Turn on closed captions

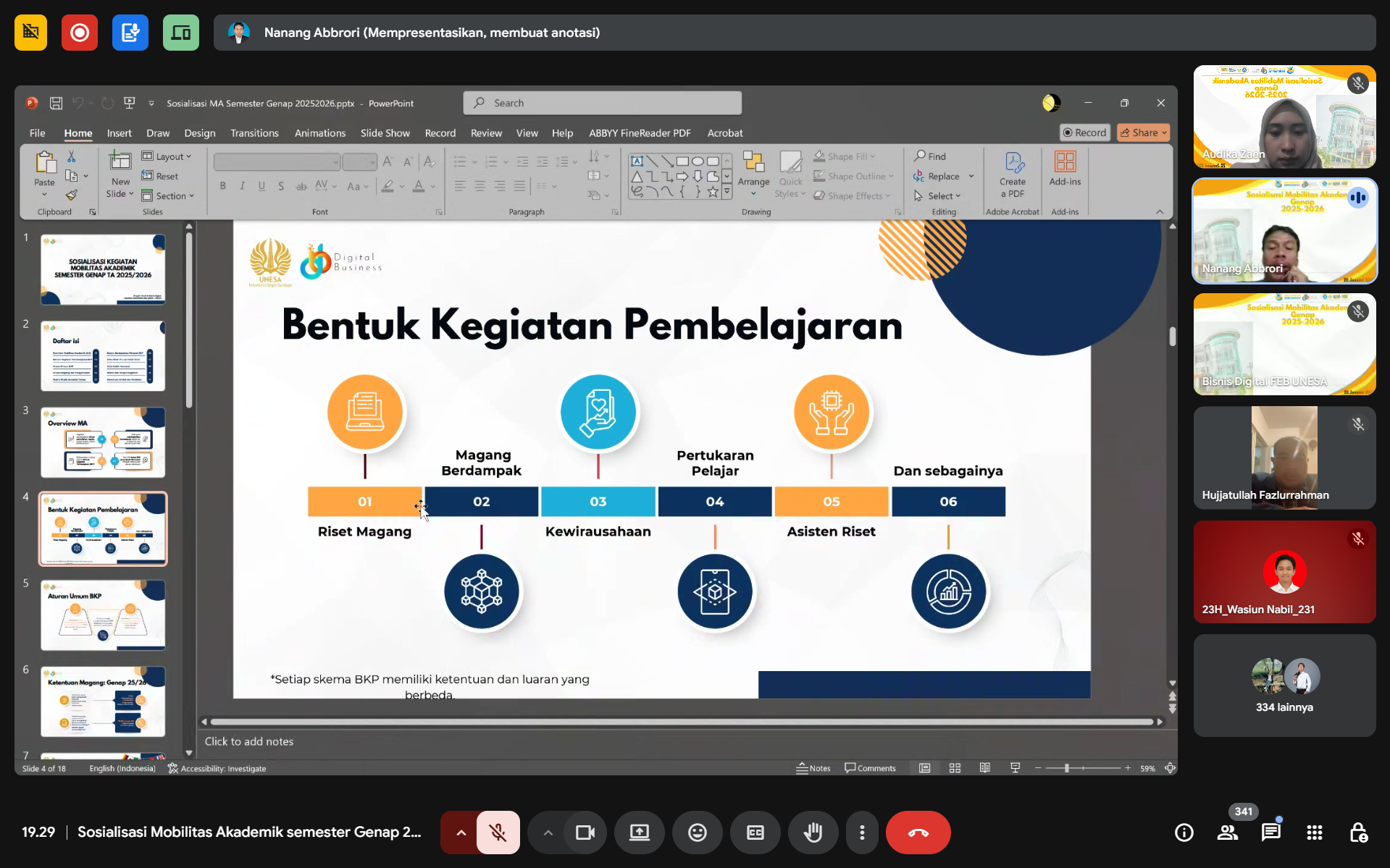click(x=755, y=833)
